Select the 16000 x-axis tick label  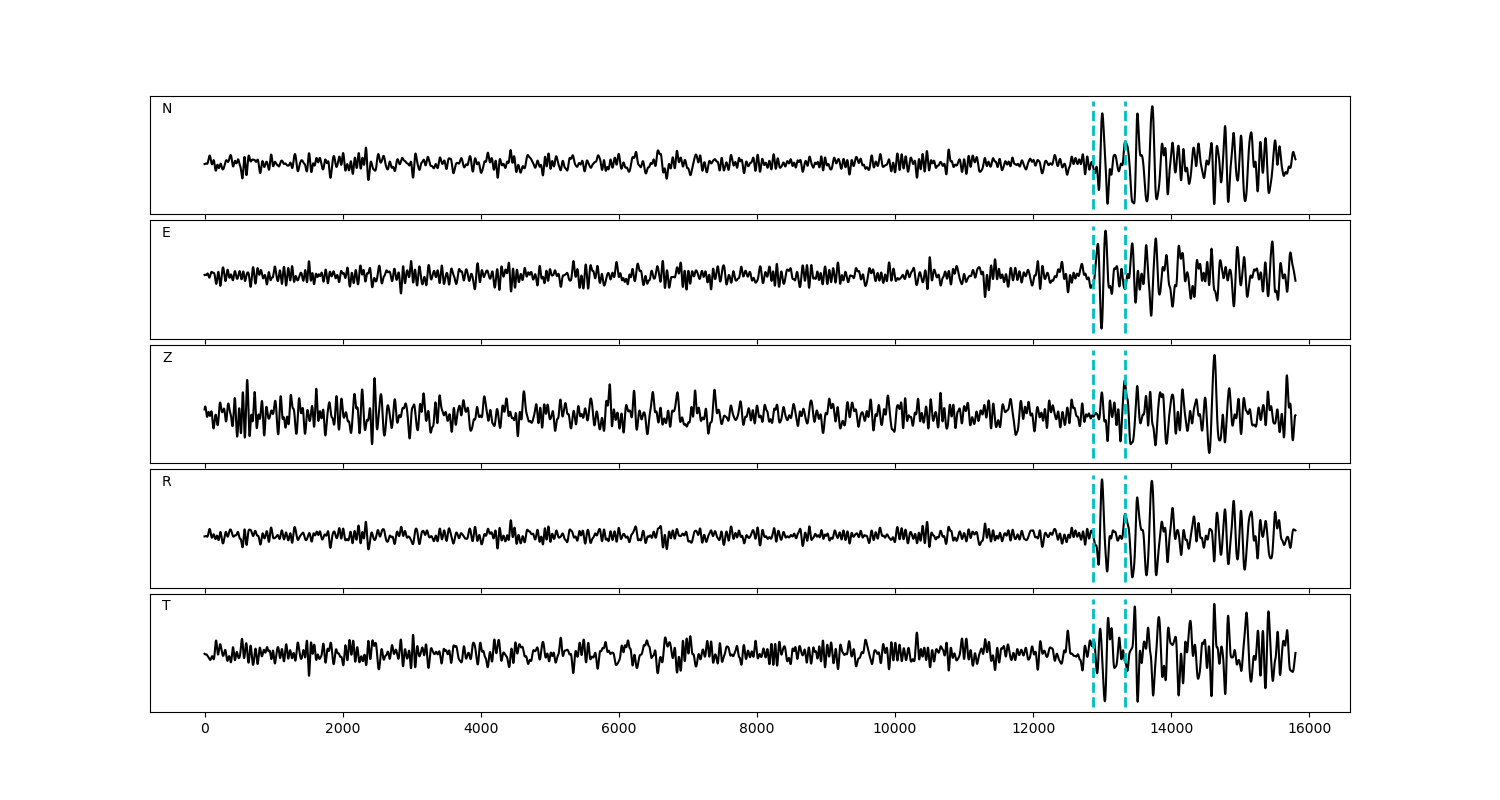pyautogui.click(x=1309, y=729)
